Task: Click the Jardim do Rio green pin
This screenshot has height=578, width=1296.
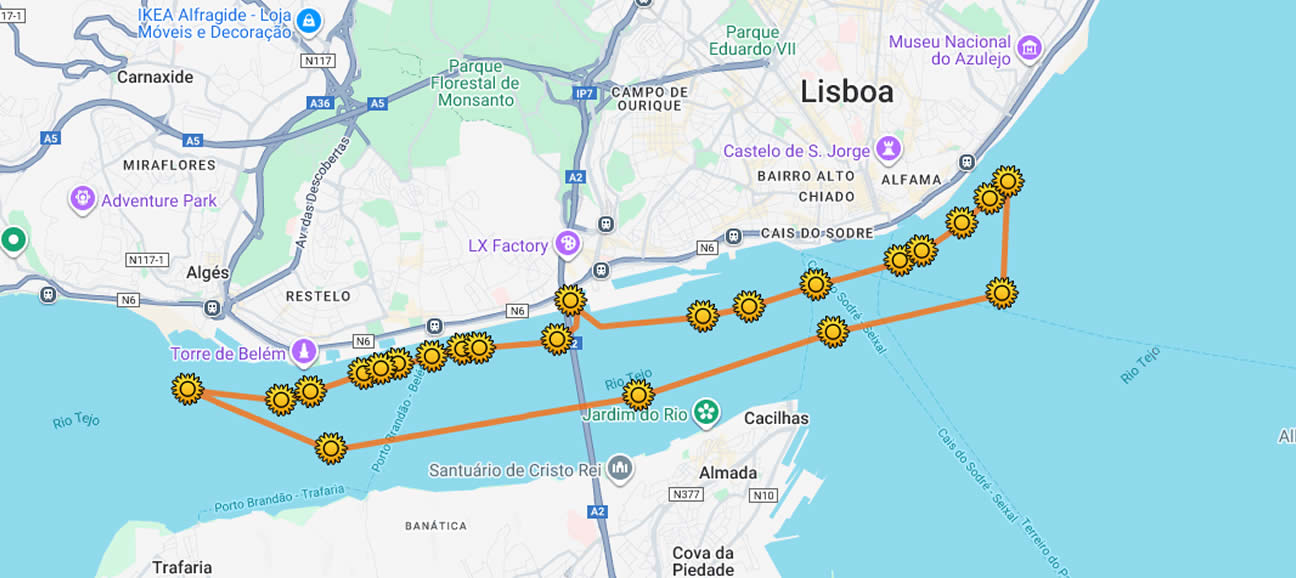Action: [706, 412]
